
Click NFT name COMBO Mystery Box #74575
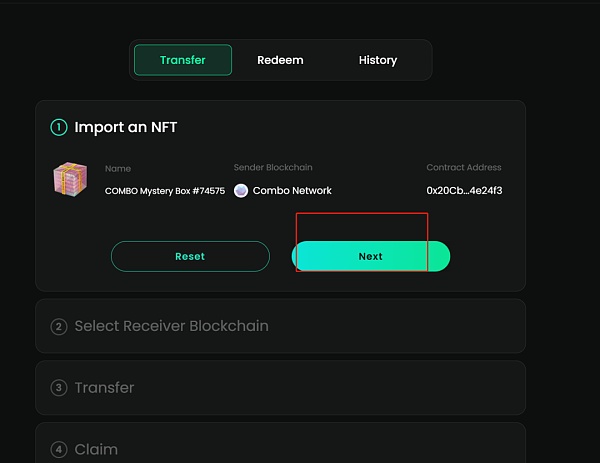point(165,191)
